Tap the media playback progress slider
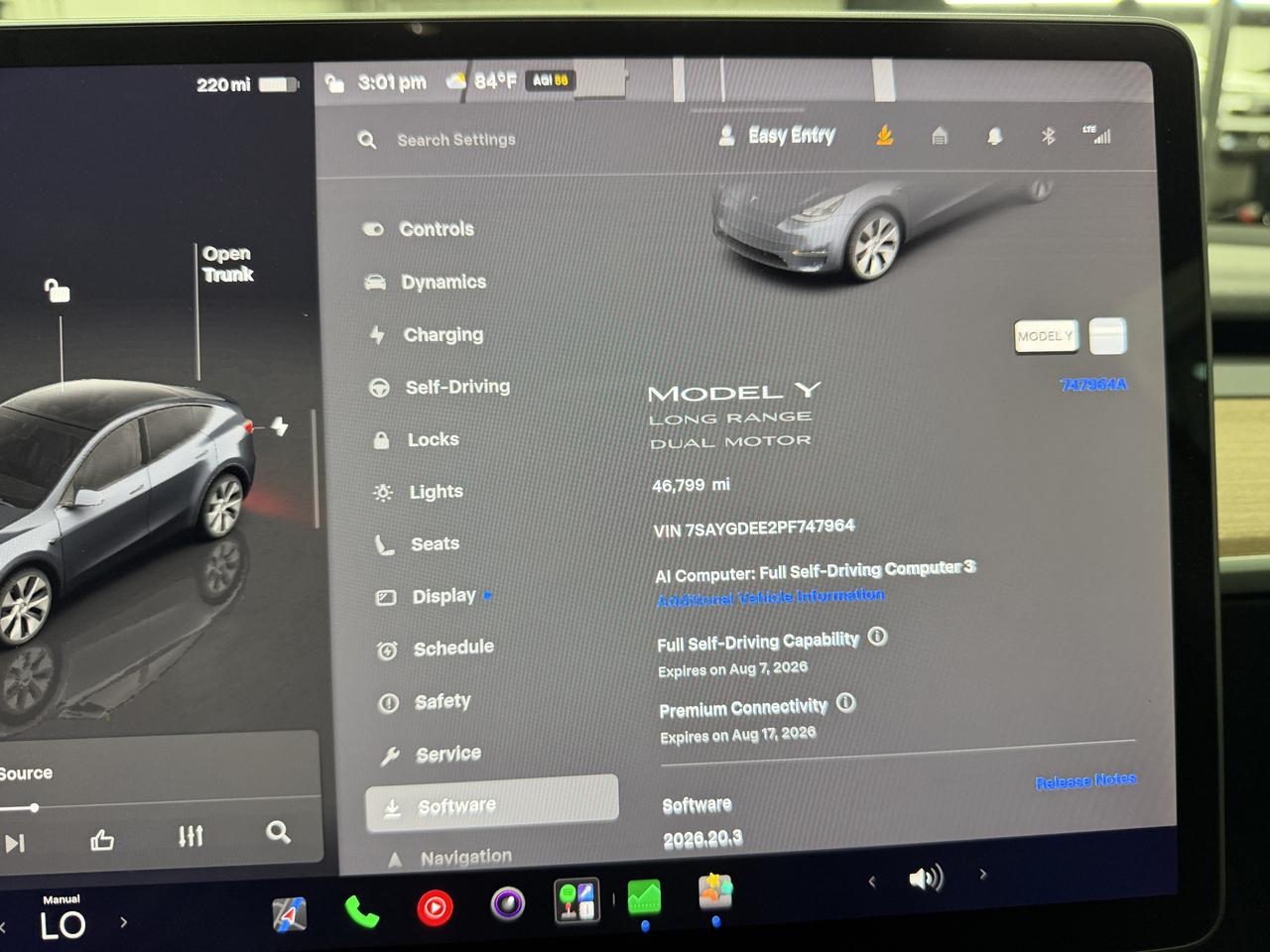The height and width of the screenshot is (952, 1270). coord(161,804)
